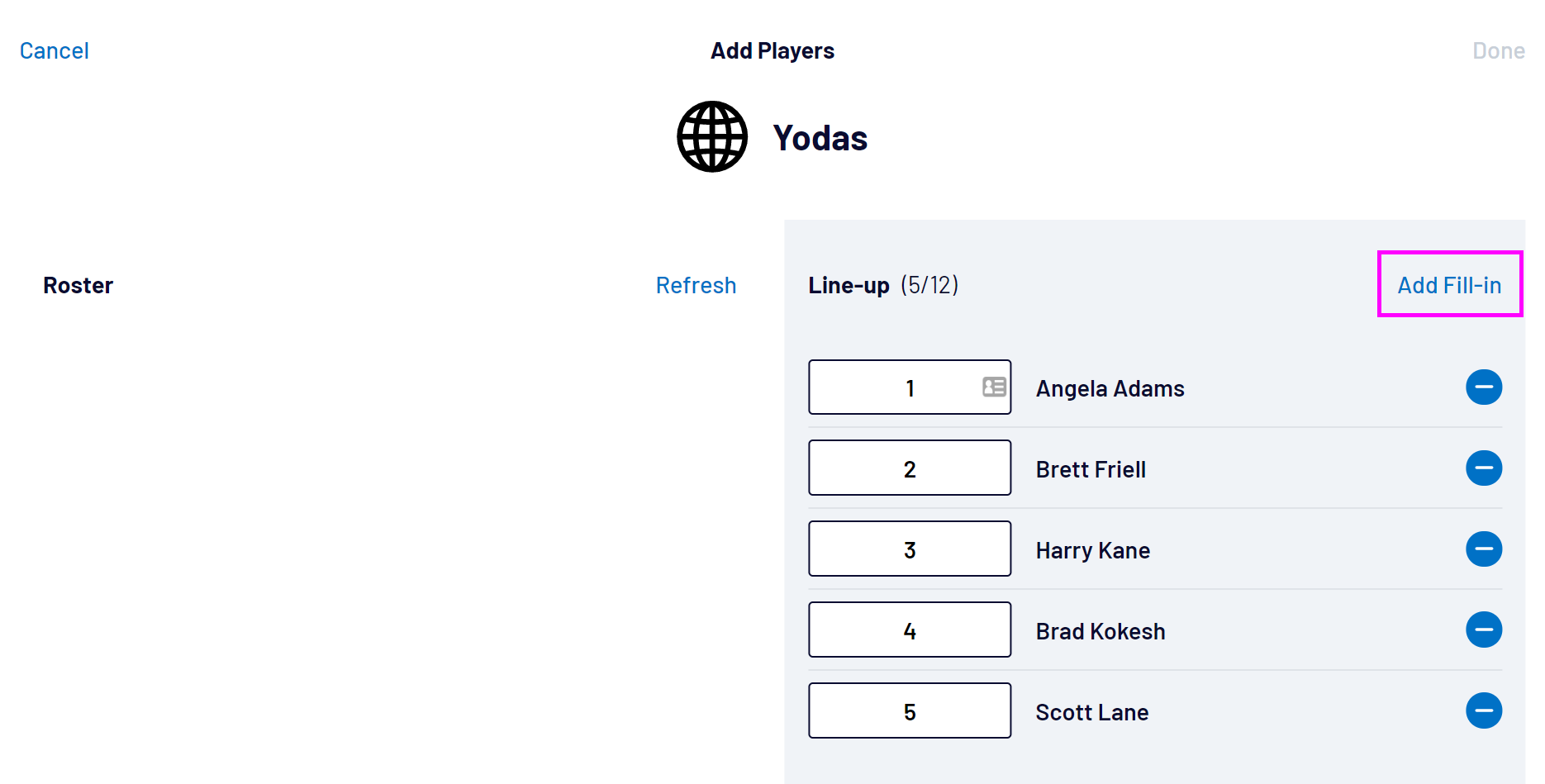Viewport: 1545px width, 784px height.
Task: Remove Brett Friell from line-up
Action: 1483,468
